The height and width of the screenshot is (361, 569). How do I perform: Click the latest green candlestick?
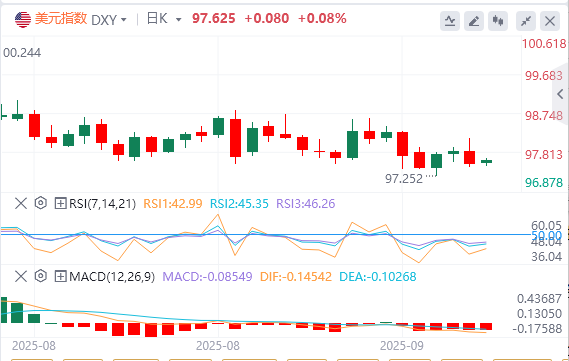[x=486, y=161]
